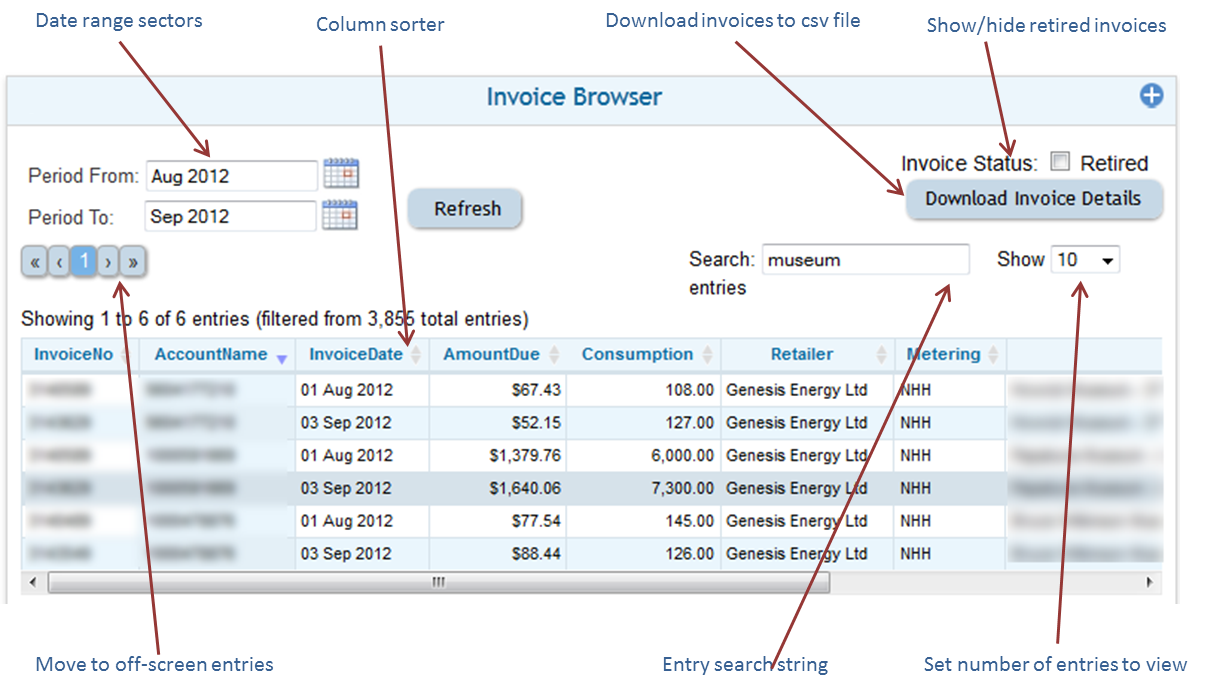Image resolution: width=1206 pixels, height=690 pixels.
Task: Select page 1 in pagination
Action: [x=84, y=262]
